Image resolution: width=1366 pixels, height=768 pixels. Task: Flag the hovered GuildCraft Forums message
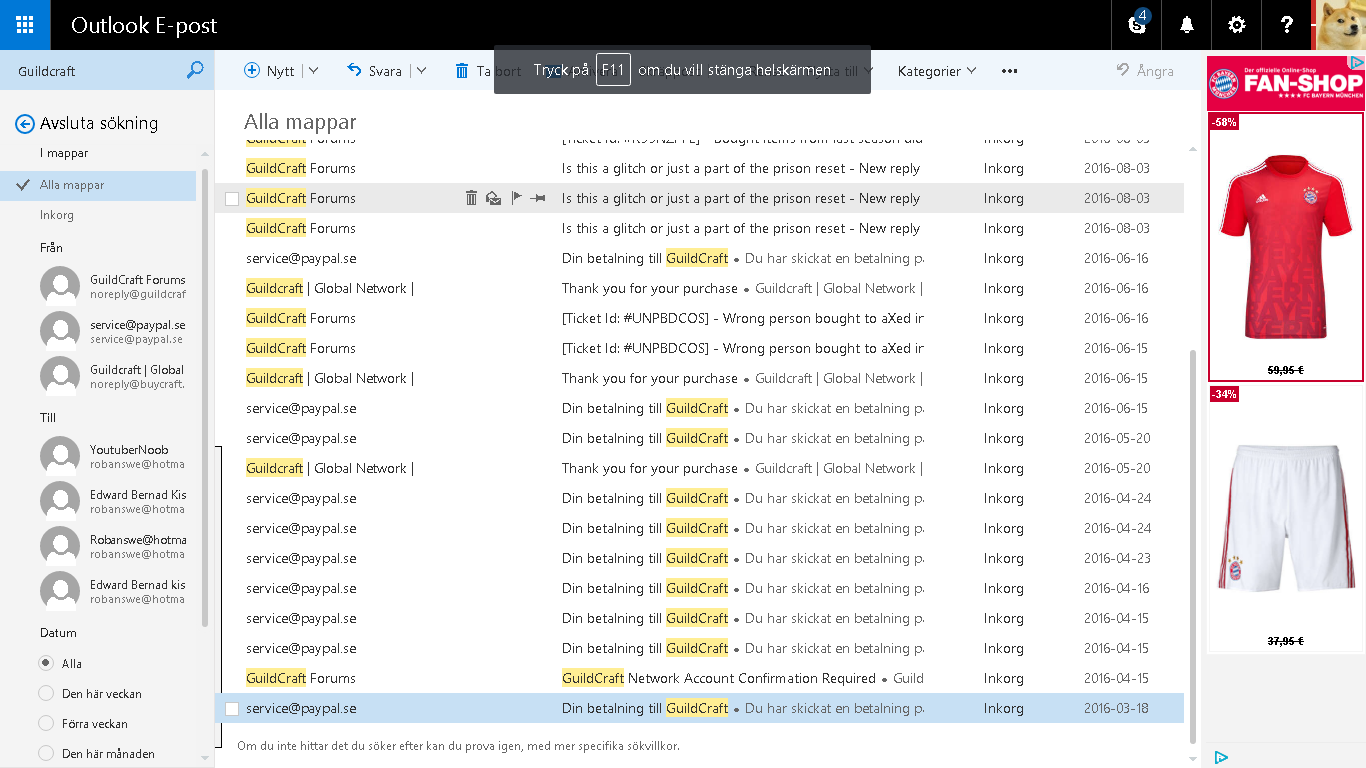click(x=516, y=198)
